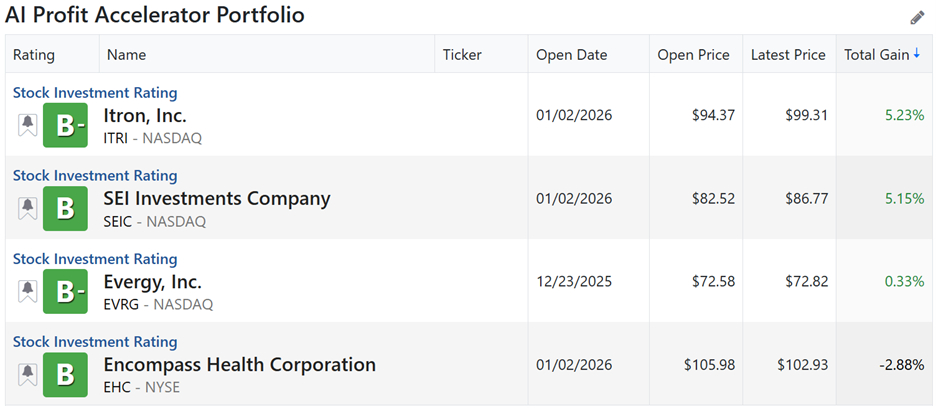This screenshot has width=936, height=406.
Task: Click Itron's green B- rating badge
Action: [65, 125]
